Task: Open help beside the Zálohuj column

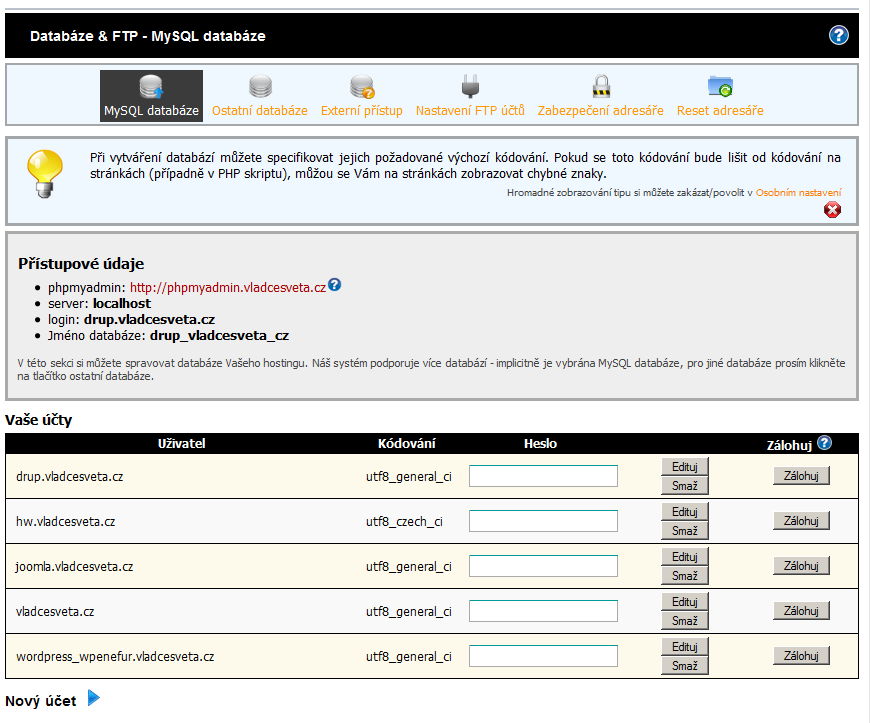Action: coord(822,440)
